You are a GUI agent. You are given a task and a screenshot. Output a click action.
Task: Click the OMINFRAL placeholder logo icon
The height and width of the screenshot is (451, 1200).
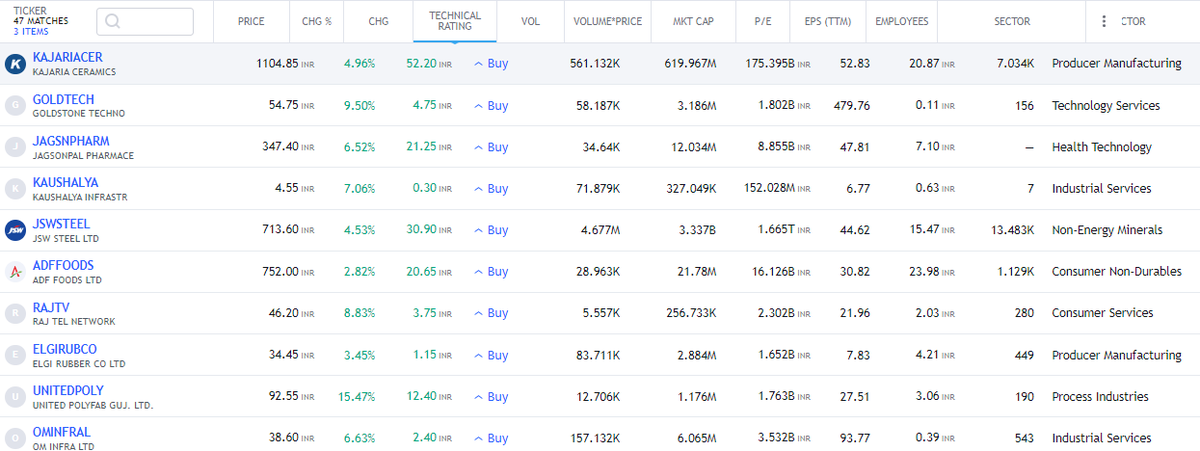click(15, 438)
